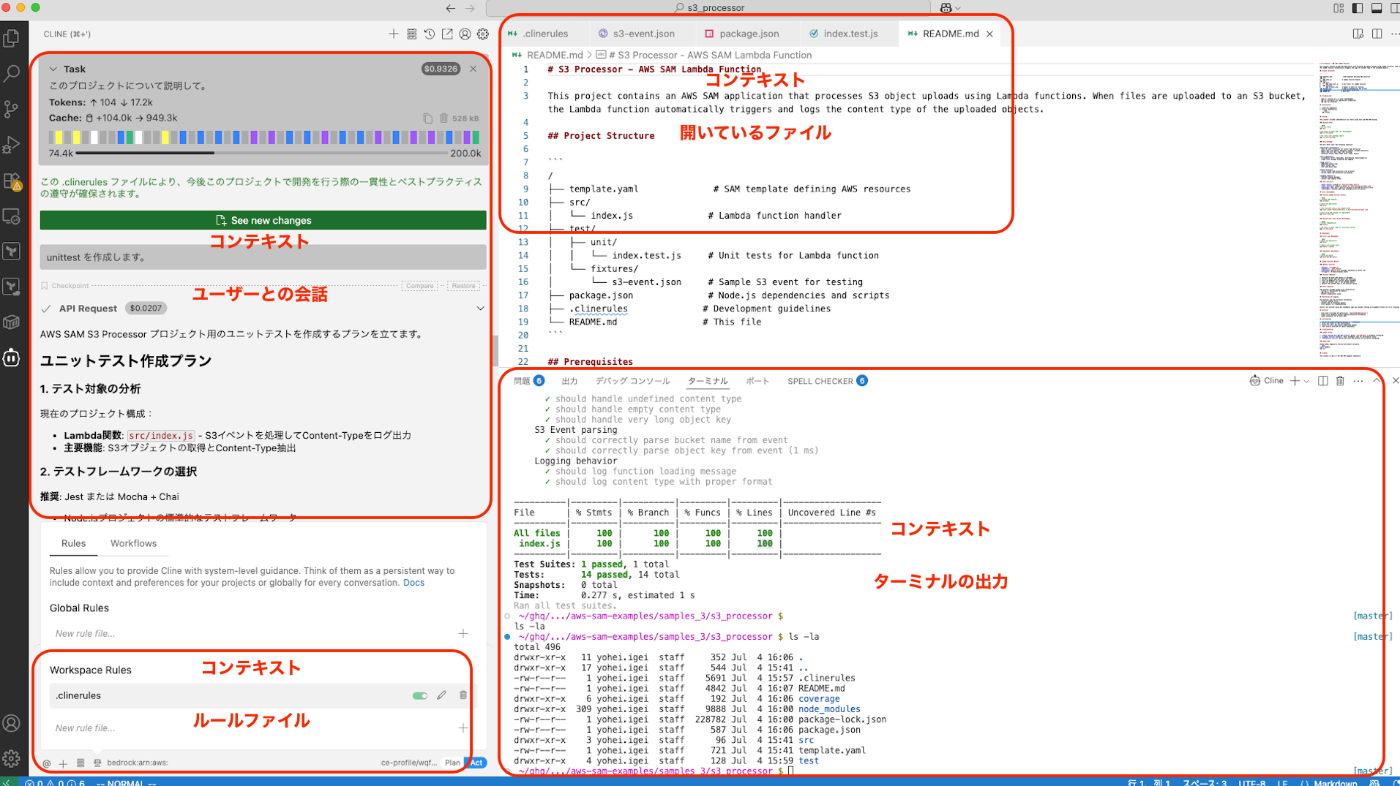This screenshot has width=1400, height=786.
Task: Open the Accounts icon in activity bar
Action: pyautogui.click(x=12, y=723)
